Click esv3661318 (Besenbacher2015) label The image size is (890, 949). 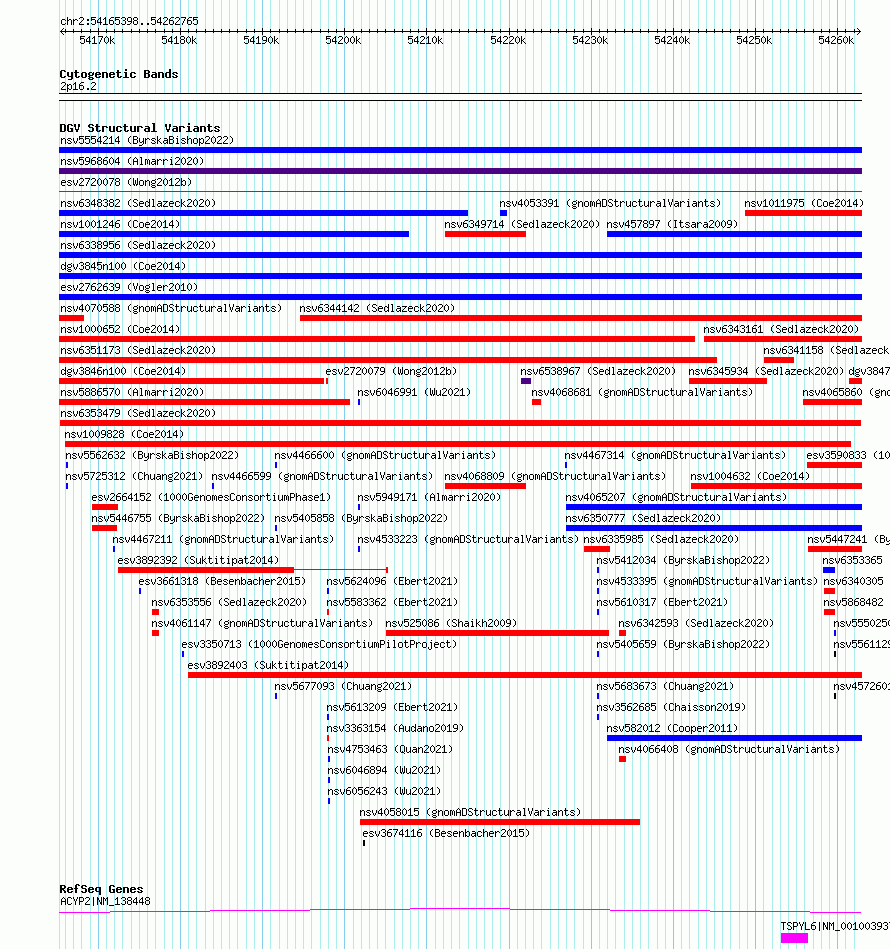(222, 582)
